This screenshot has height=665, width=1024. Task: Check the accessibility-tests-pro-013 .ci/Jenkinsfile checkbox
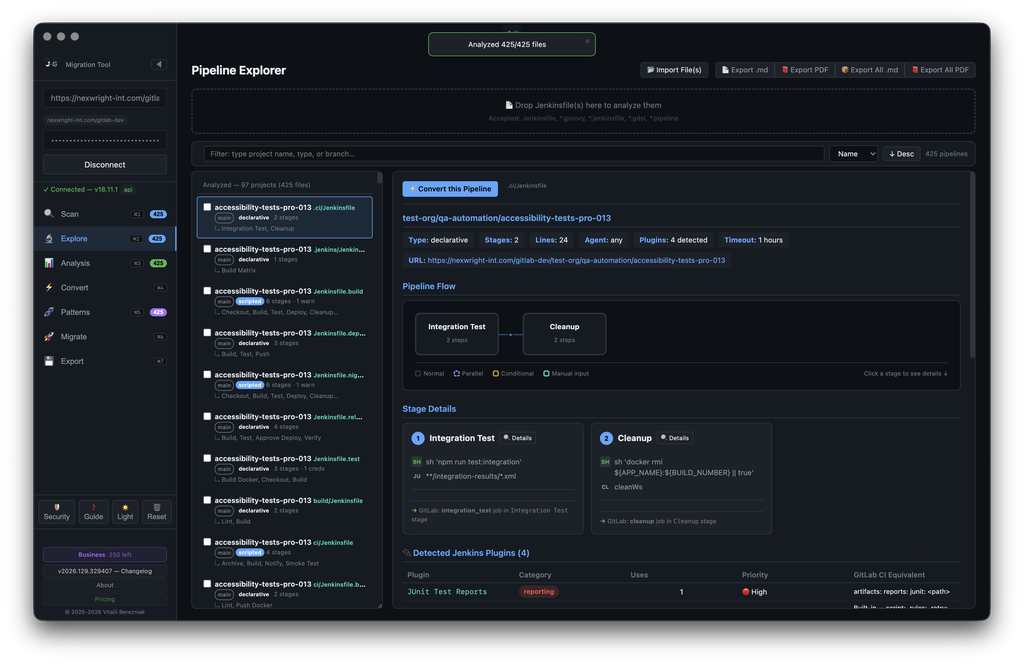point(207,207)
